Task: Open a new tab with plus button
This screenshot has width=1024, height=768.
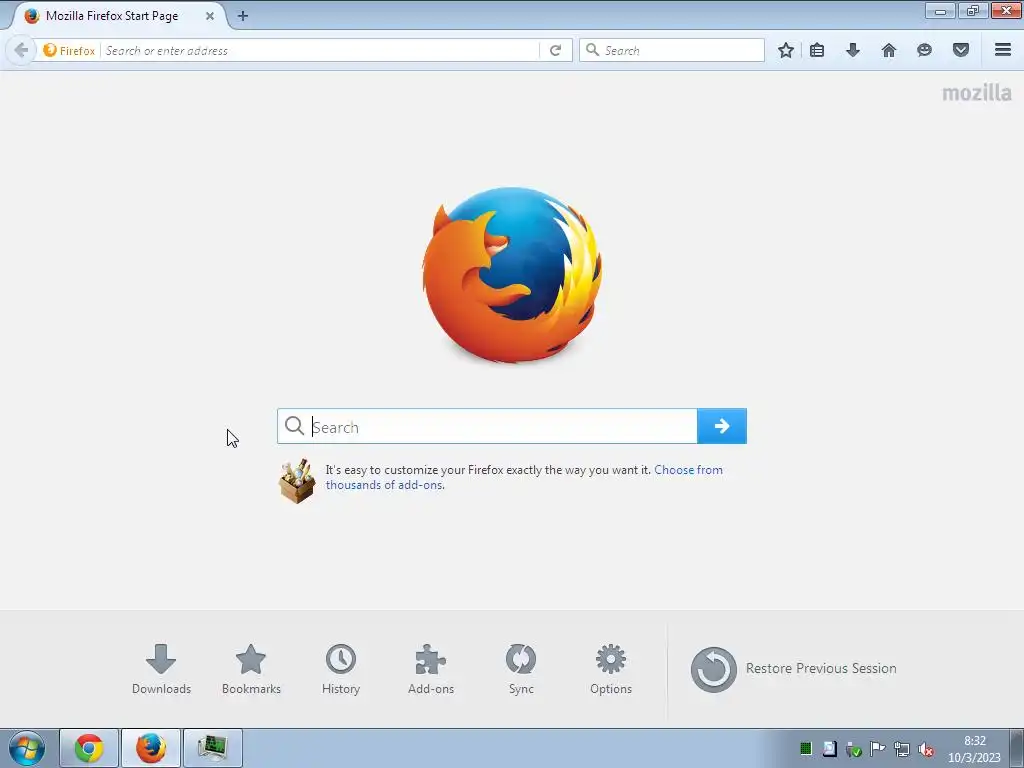Action: click(243, 16)
